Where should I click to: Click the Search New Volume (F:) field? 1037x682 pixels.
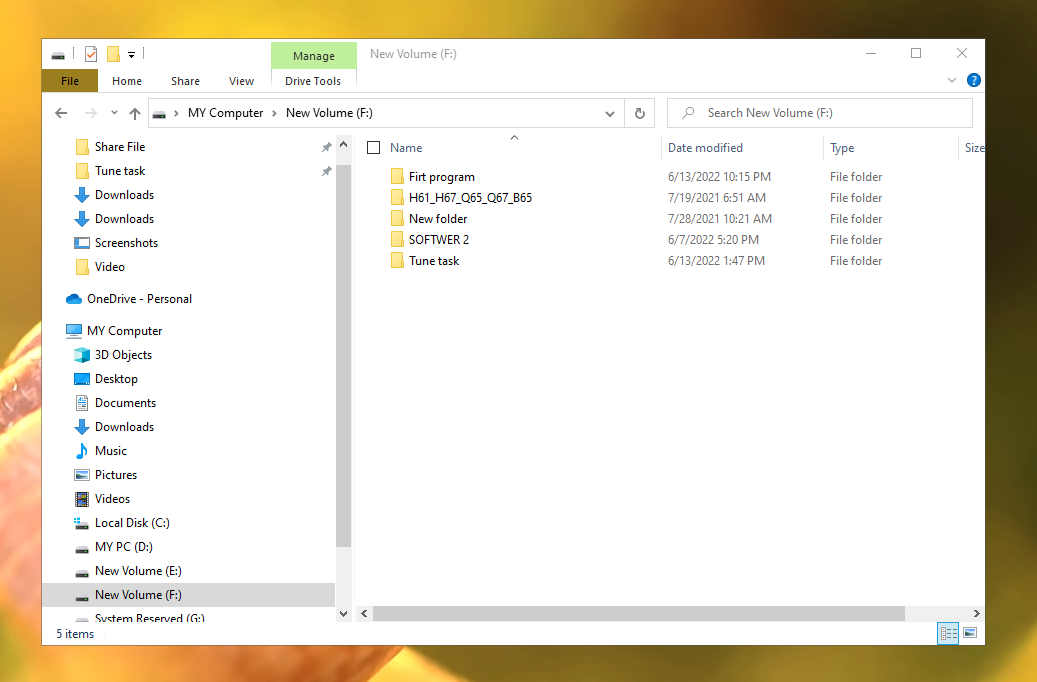point(820,113)
